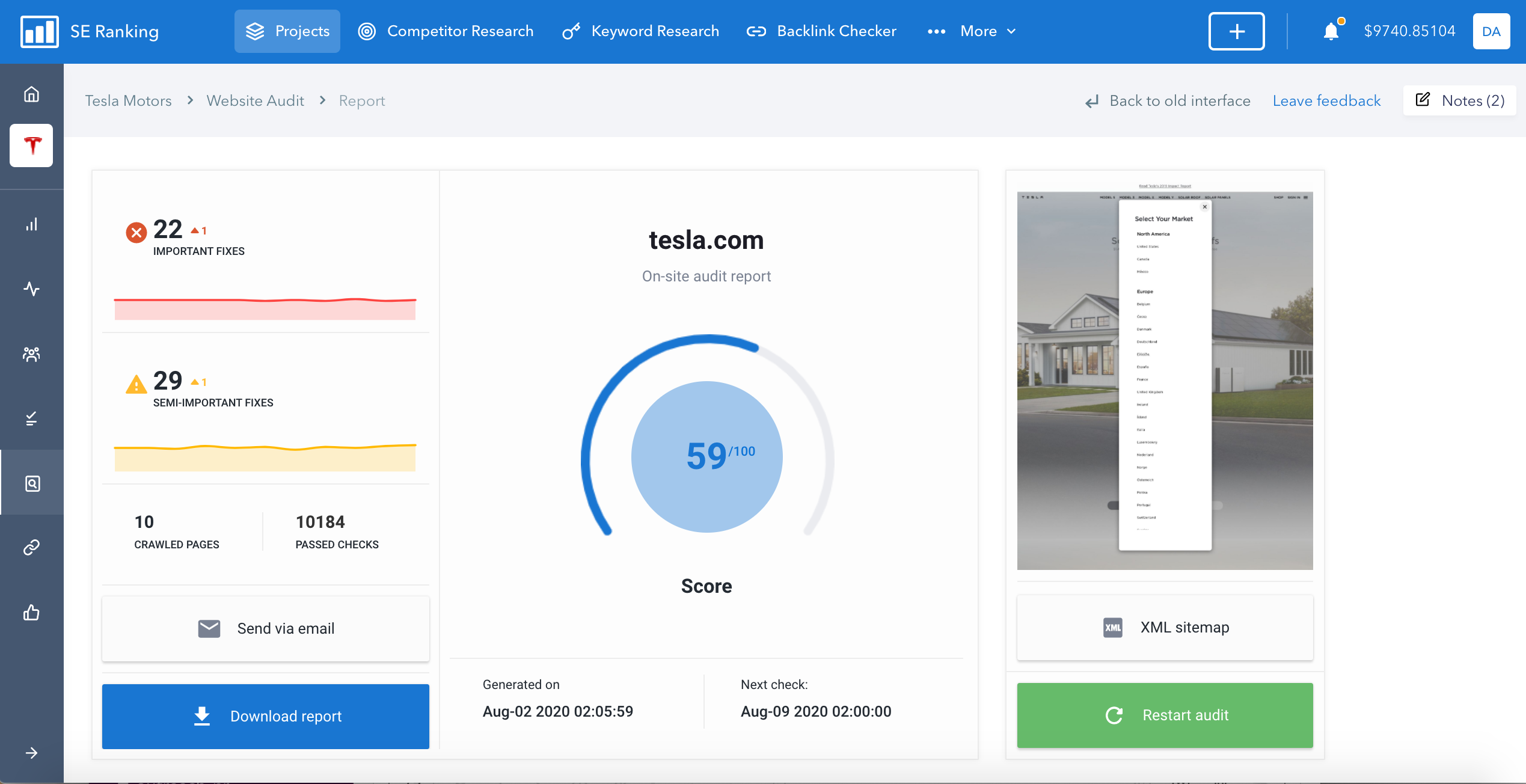Open the XML sitemap button
Viewport: 1526px width, 784px height.
click(1165, 628)
